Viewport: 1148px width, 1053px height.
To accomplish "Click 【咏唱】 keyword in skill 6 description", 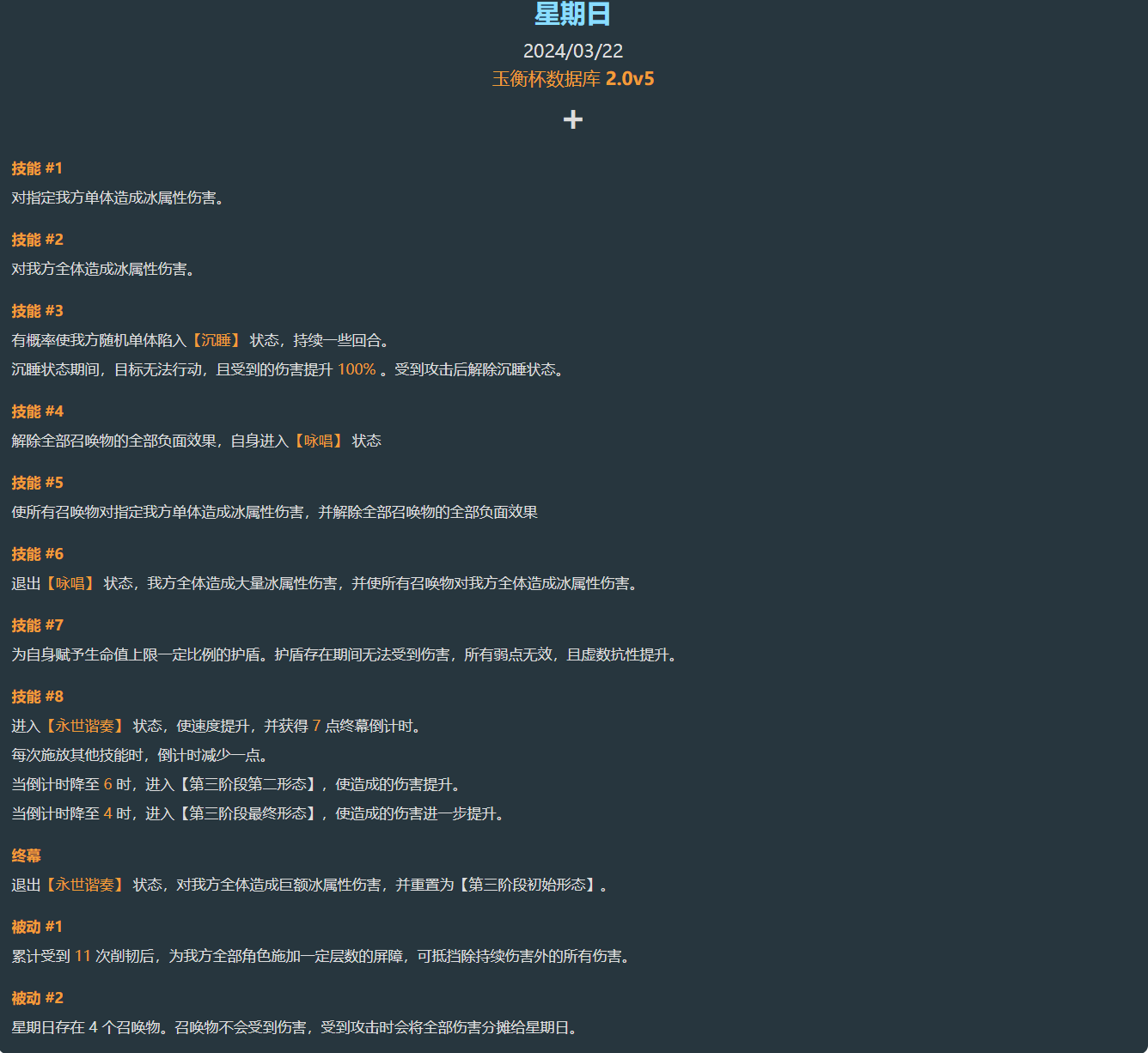I will (70, 583).
